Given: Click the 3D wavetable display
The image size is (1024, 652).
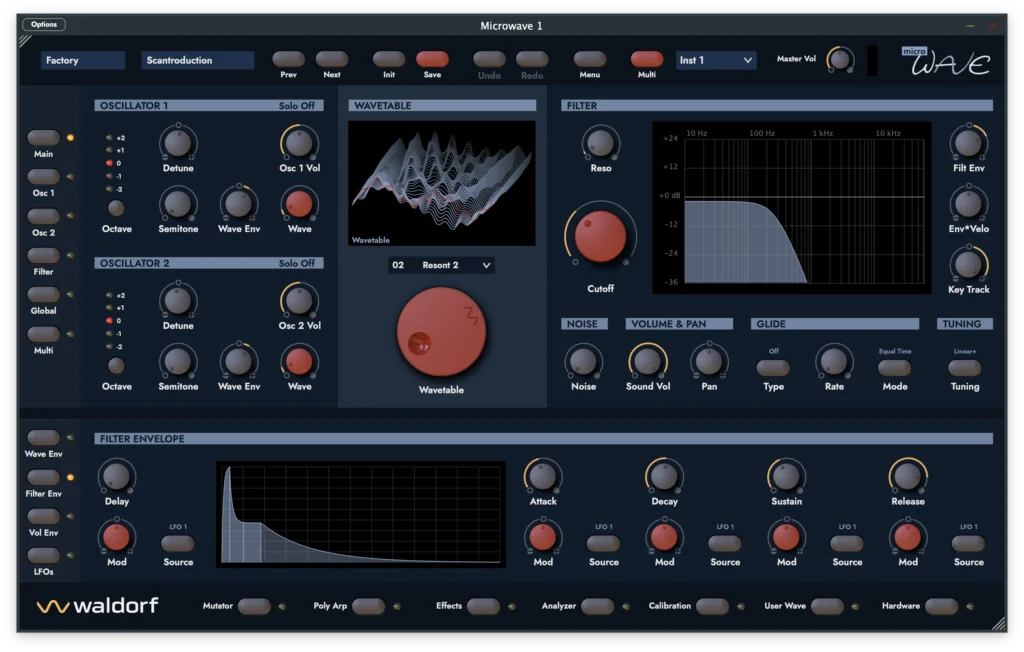Looking at the screenshot, I should 441,183.
